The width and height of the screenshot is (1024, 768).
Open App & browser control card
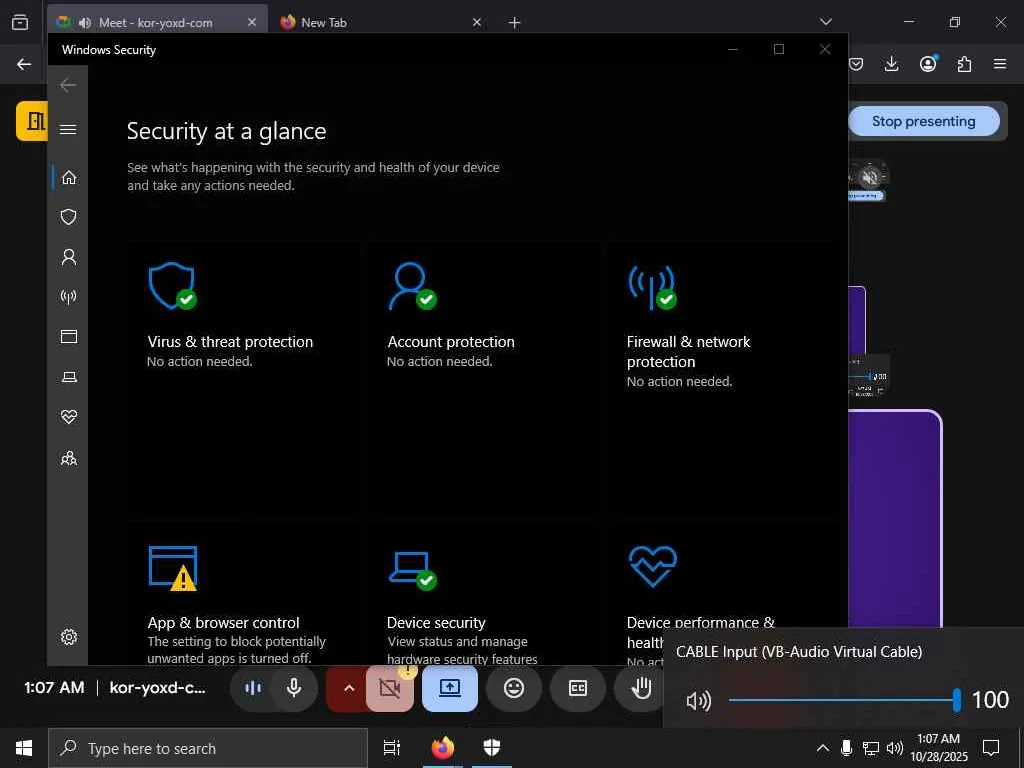point(242,593)
